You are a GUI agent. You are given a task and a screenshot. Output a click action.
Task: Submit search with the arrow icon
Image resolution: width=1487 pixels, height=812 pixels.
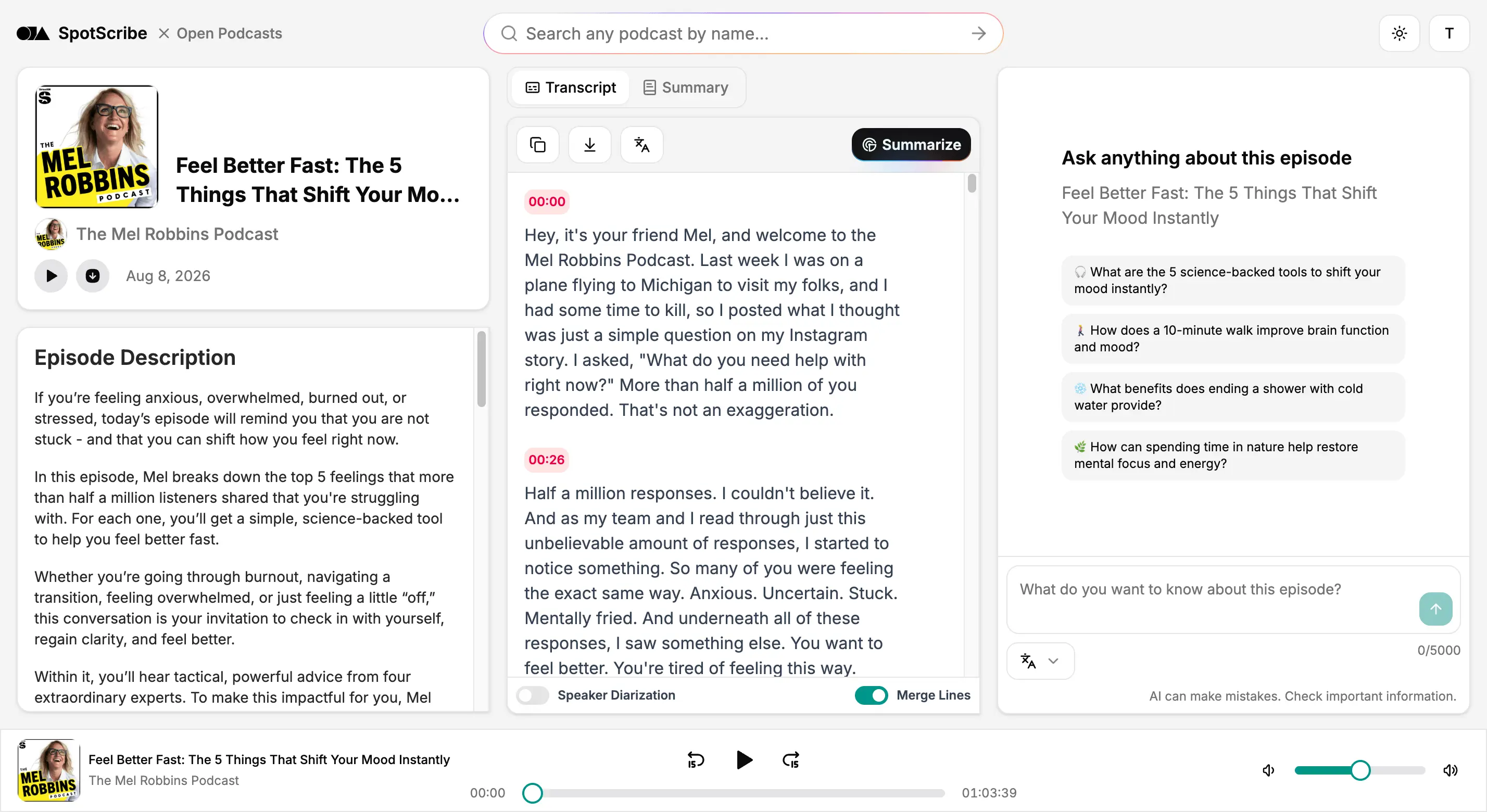(x=978, y=33)
